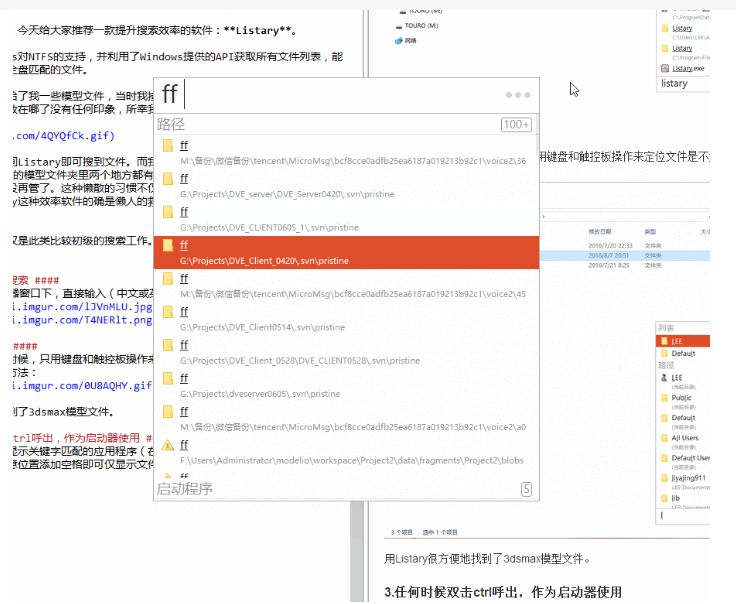Click the small "listary" search field

coord(683,84)
